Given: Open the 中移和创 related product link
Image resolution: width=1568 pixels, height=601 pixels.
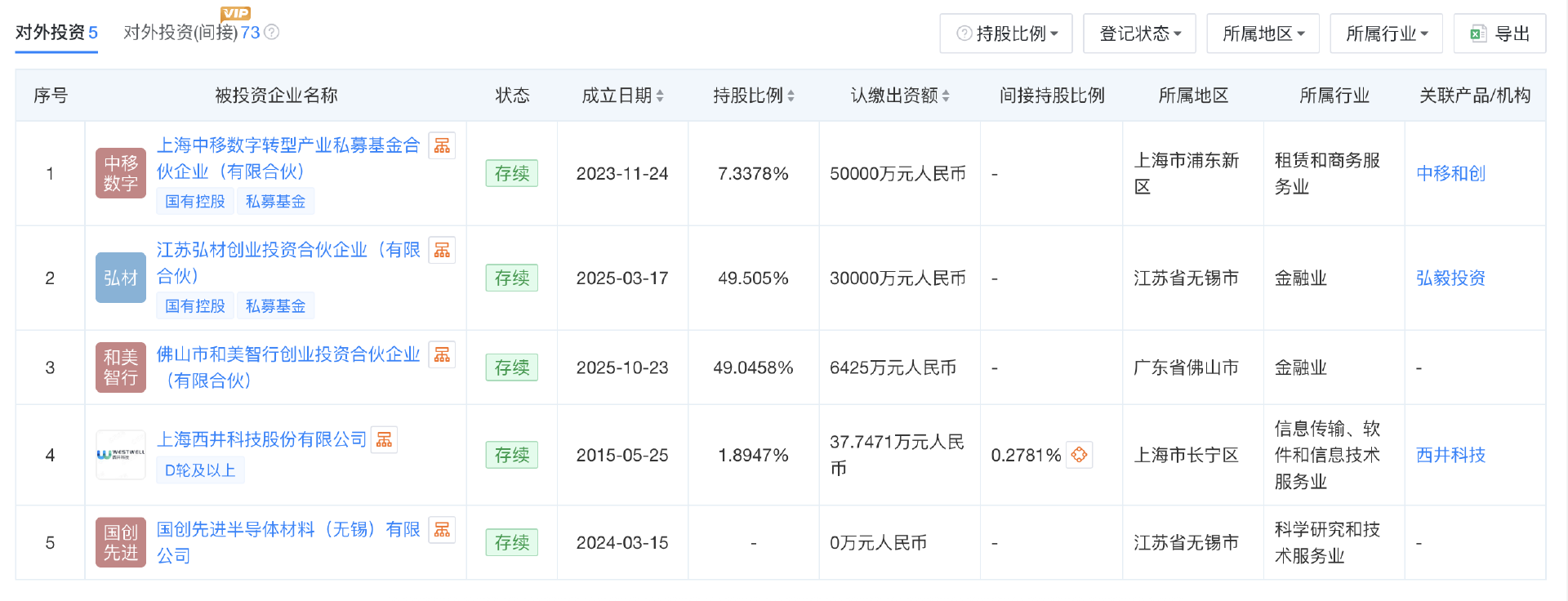Looking at the screenshot, I should [1450, 173].
